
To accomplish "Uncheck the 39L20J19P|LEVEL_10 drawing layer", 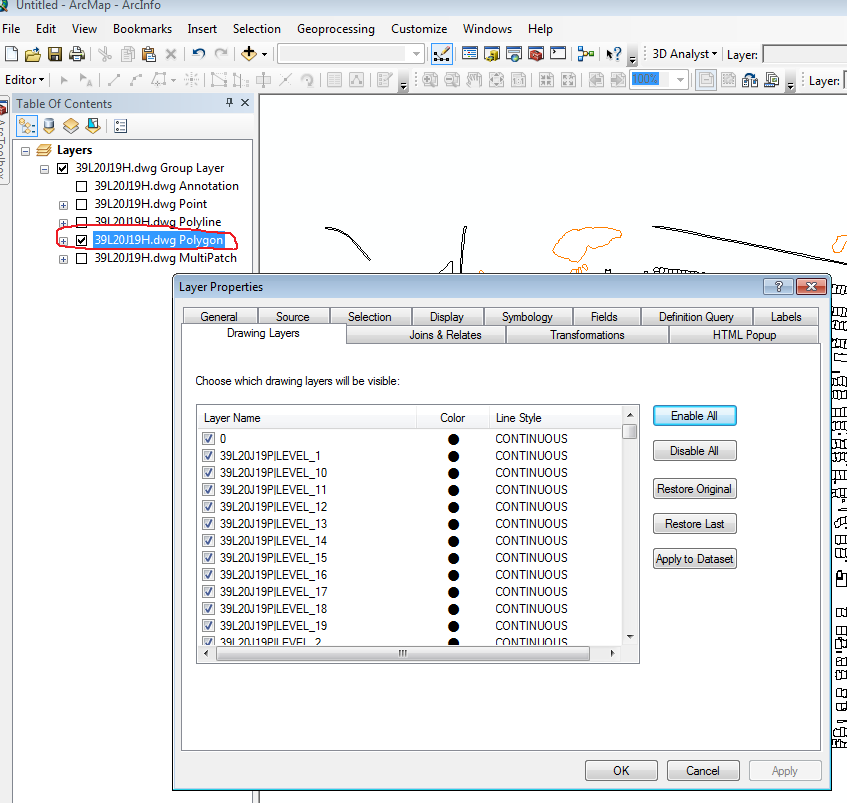I will (209, 473).
